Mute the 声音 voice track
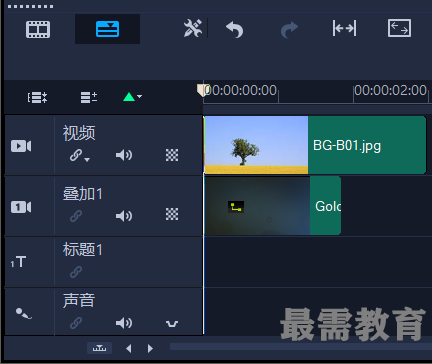The width and height of the screenshot is (432, 364). tap(124, 323)
